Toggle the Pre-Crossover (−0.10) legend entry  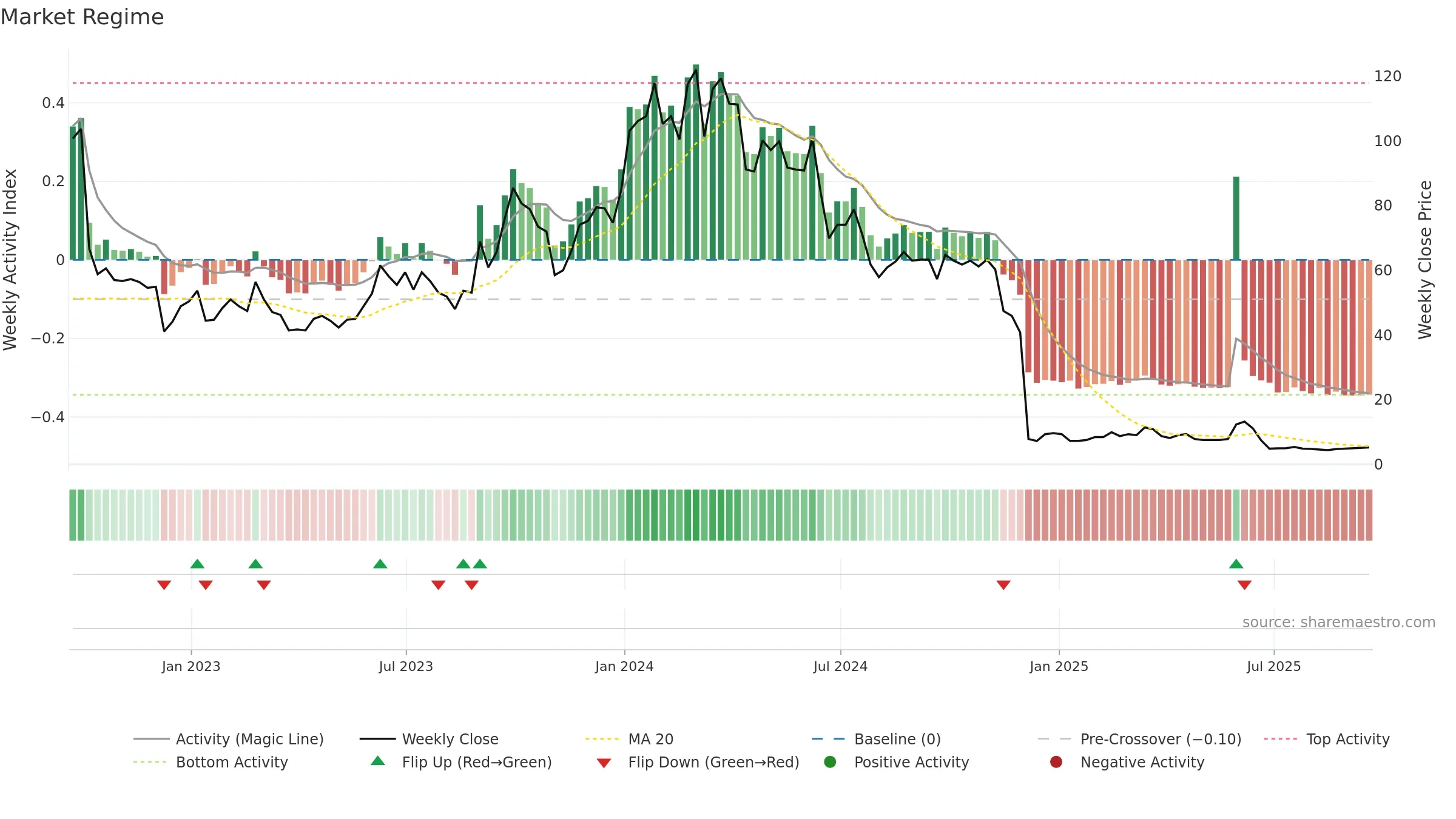(x=1140, y=739)
